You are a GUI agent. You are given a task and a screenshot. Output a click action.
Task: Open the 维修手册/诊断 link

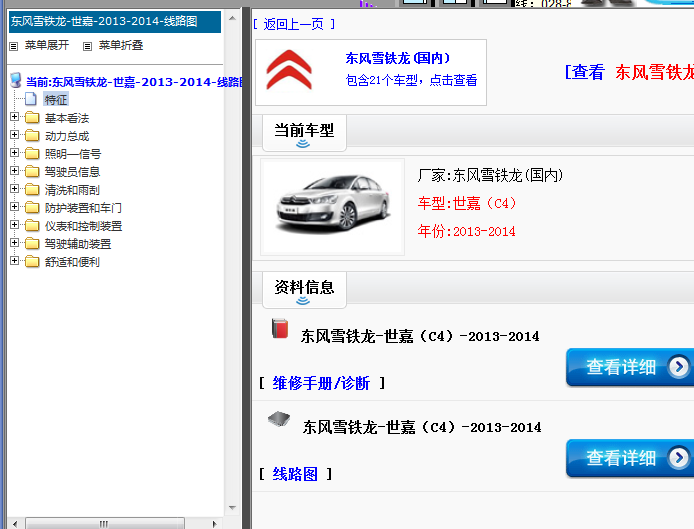pyautogui.click(x=321, y=383)
